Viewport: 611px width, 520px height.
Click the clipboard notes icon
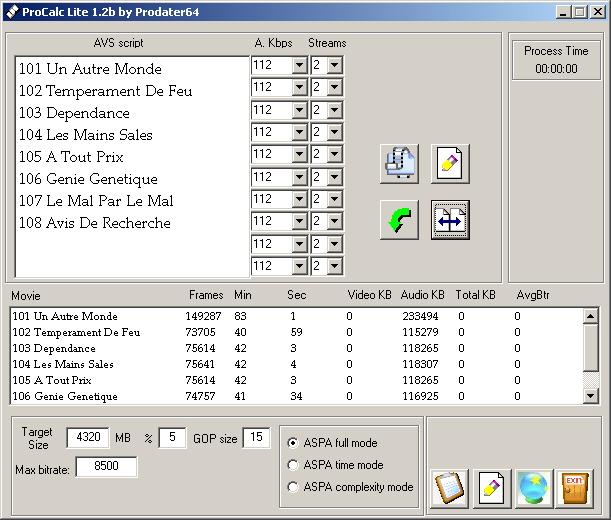pyautogui.click(x=449, y=488)
